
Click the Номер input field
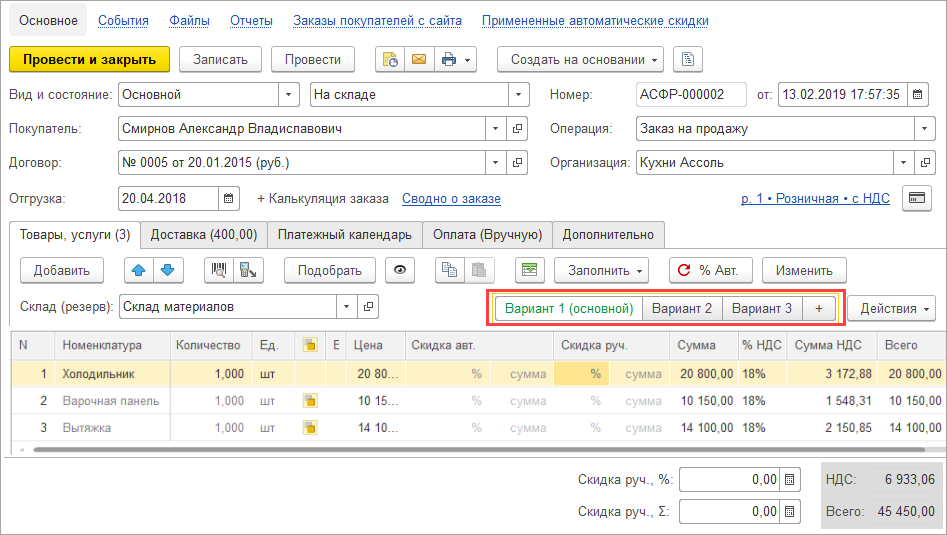pyautogui.click(x=691, y=95)
